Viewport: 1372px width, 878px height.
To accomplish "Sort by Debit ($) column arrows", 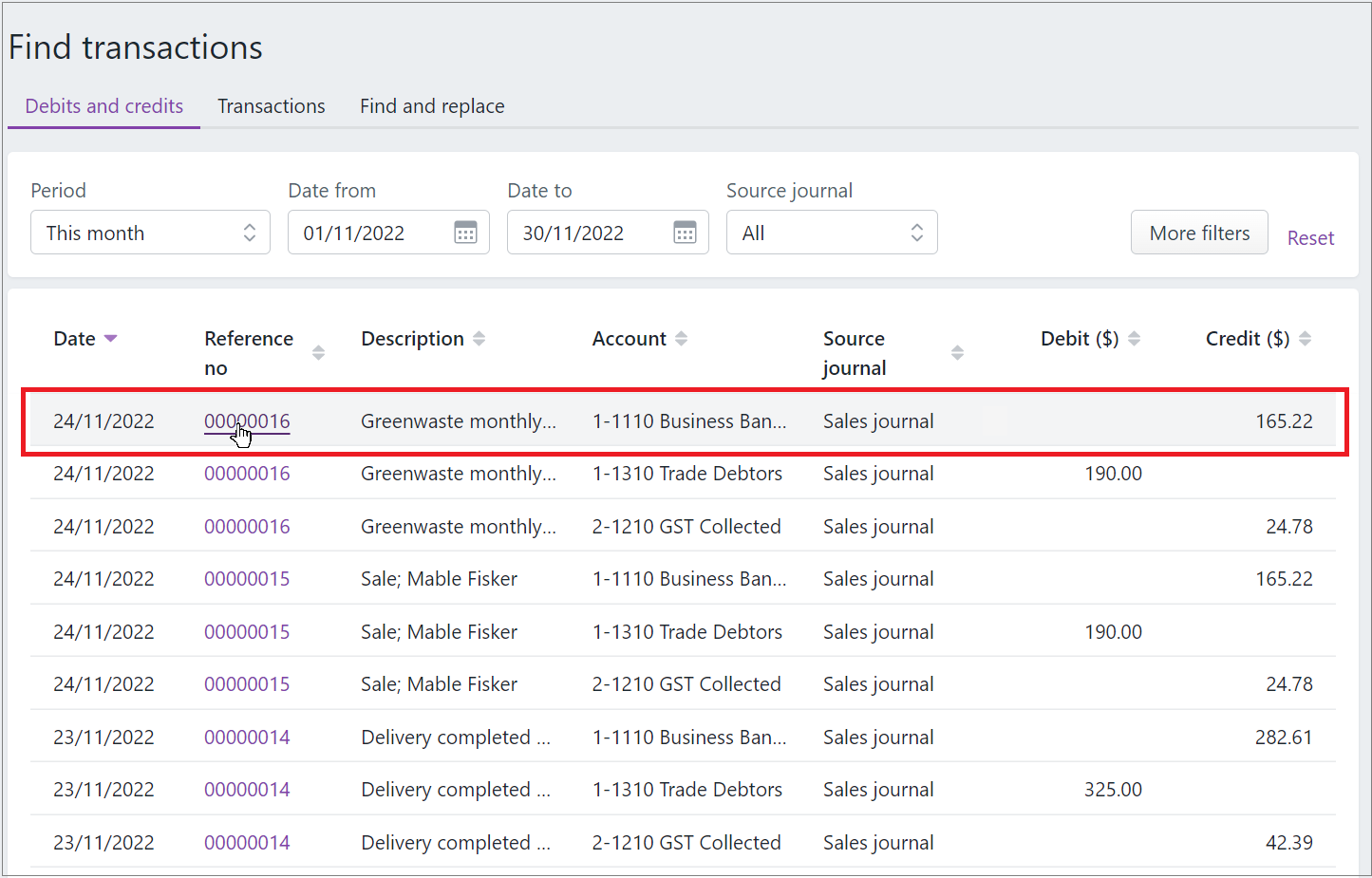I will tap(1134, 339).
